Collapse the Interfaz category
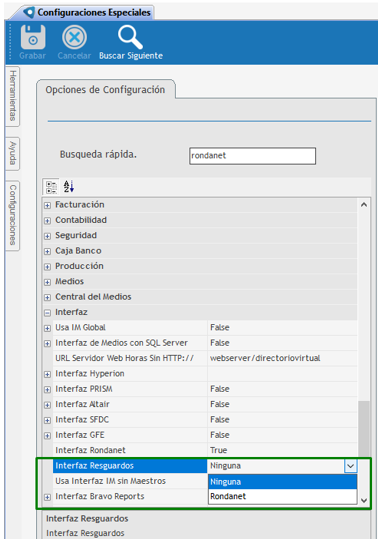The width and height of the screenshot is (378, 539). pyautogui.click(x=47, y=313)
